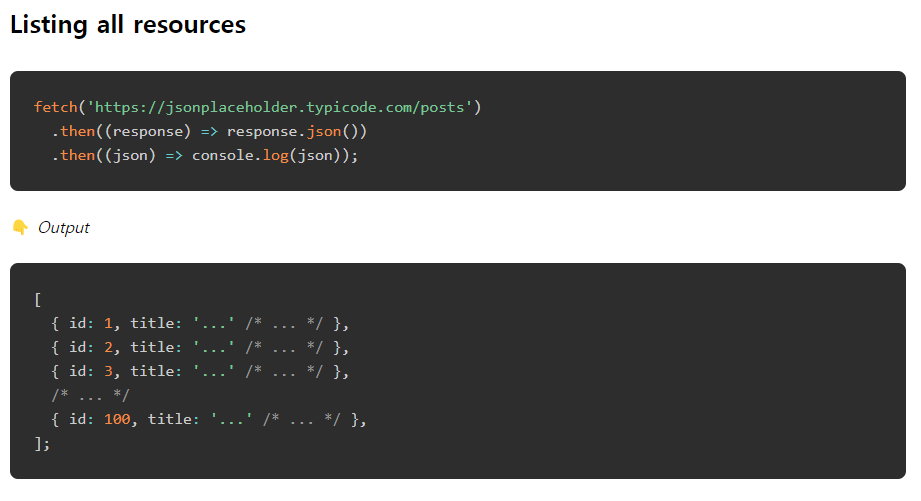Image resolution: width=921 pixels, height=501 pixels.
Task: Click the word "fetch" in code
Action: tap(56, 107)
